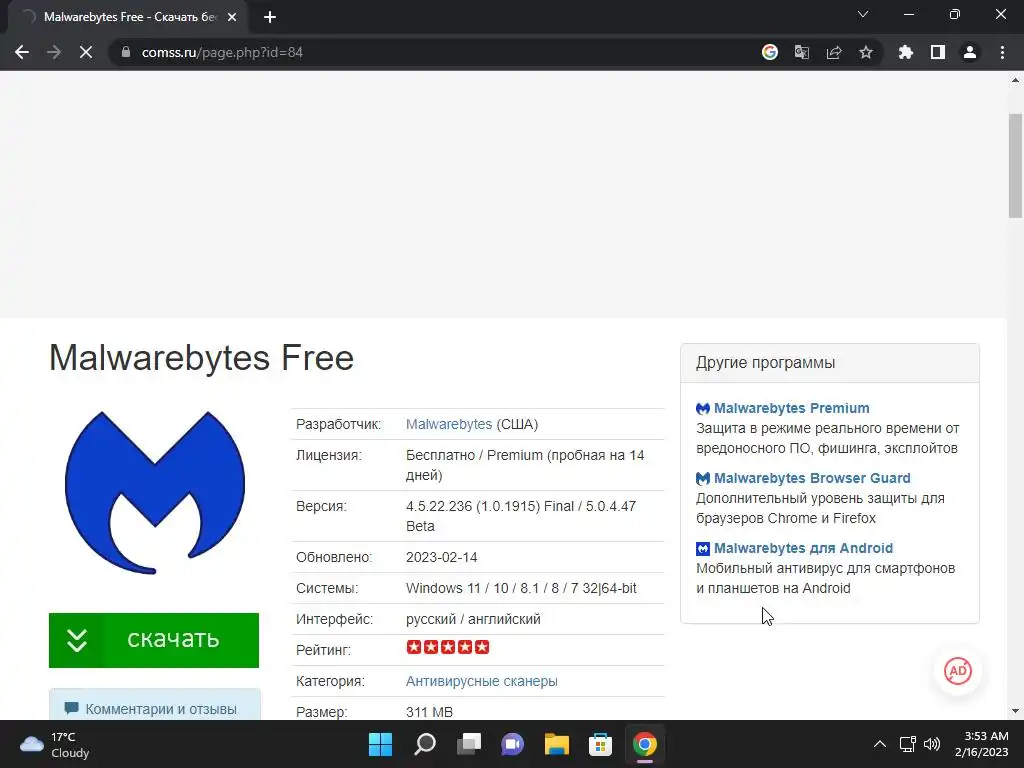The height and width of the screenshot is (768, 1024).
Task: Click the padlock site info icon
Action: pos(126,52)
